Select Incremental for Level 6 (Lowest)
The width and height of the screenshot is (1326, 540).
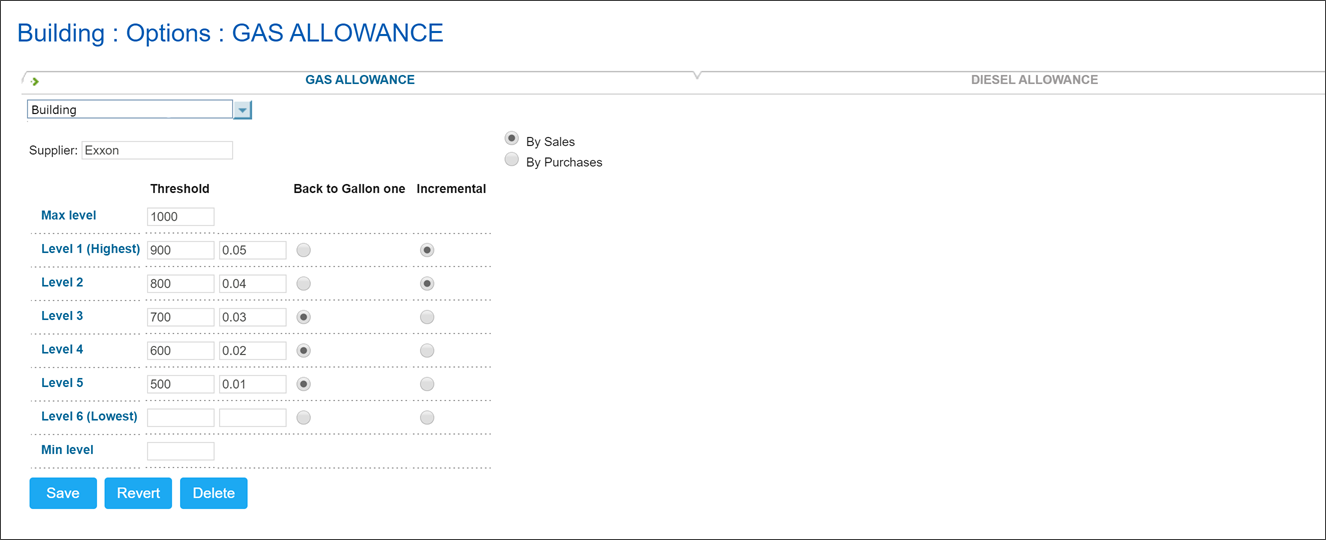[427, 417]
